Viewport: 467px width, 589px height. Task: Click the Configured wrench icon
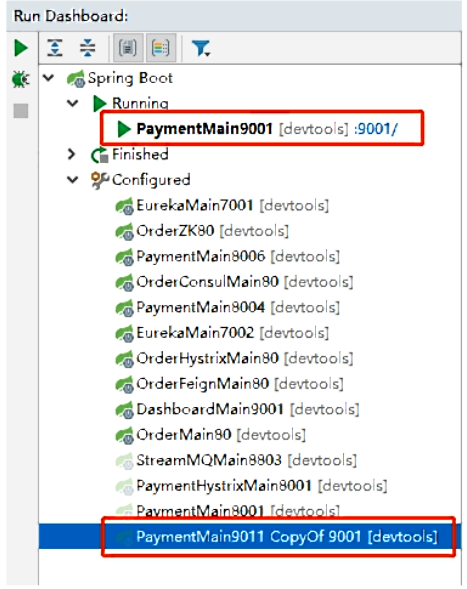coord(100,180)
